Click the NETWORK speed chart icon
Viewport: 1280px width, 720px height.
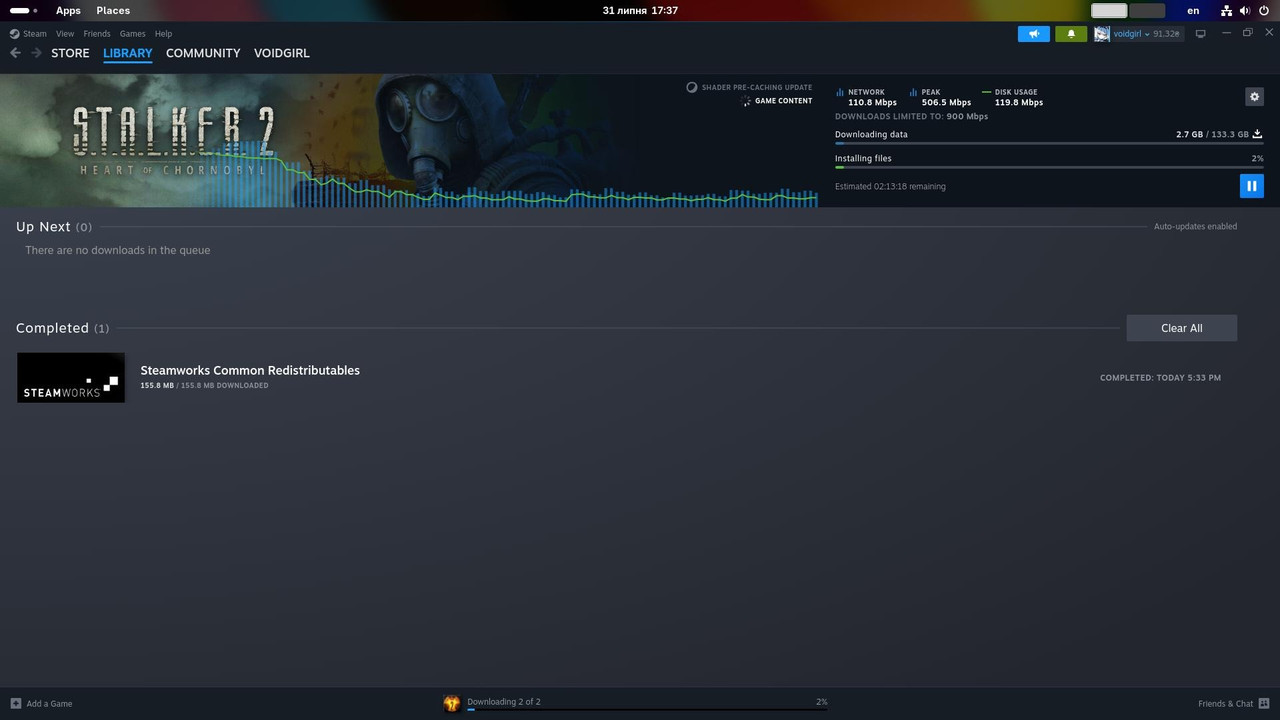coord(840,92)
